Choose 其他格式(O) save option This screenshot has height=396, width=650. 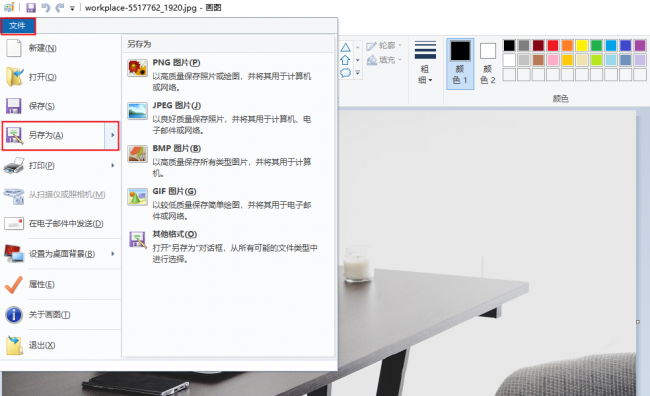[x=229, y=246]
